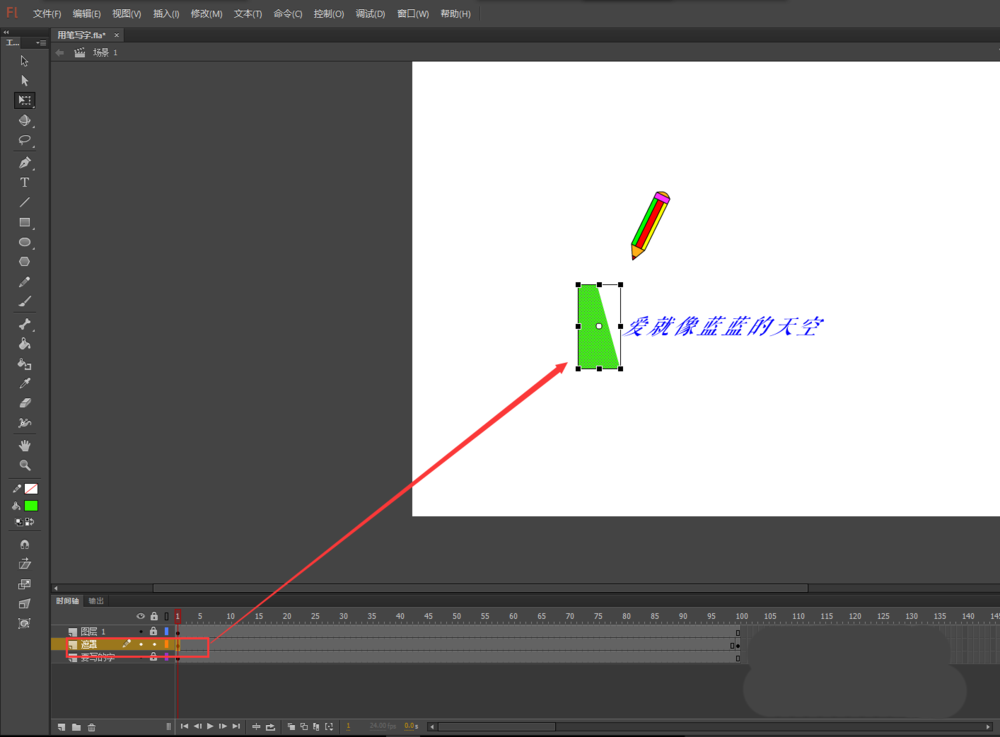Select the Line tool
Screen dimensions: 1000x737
tap(24, 202)
